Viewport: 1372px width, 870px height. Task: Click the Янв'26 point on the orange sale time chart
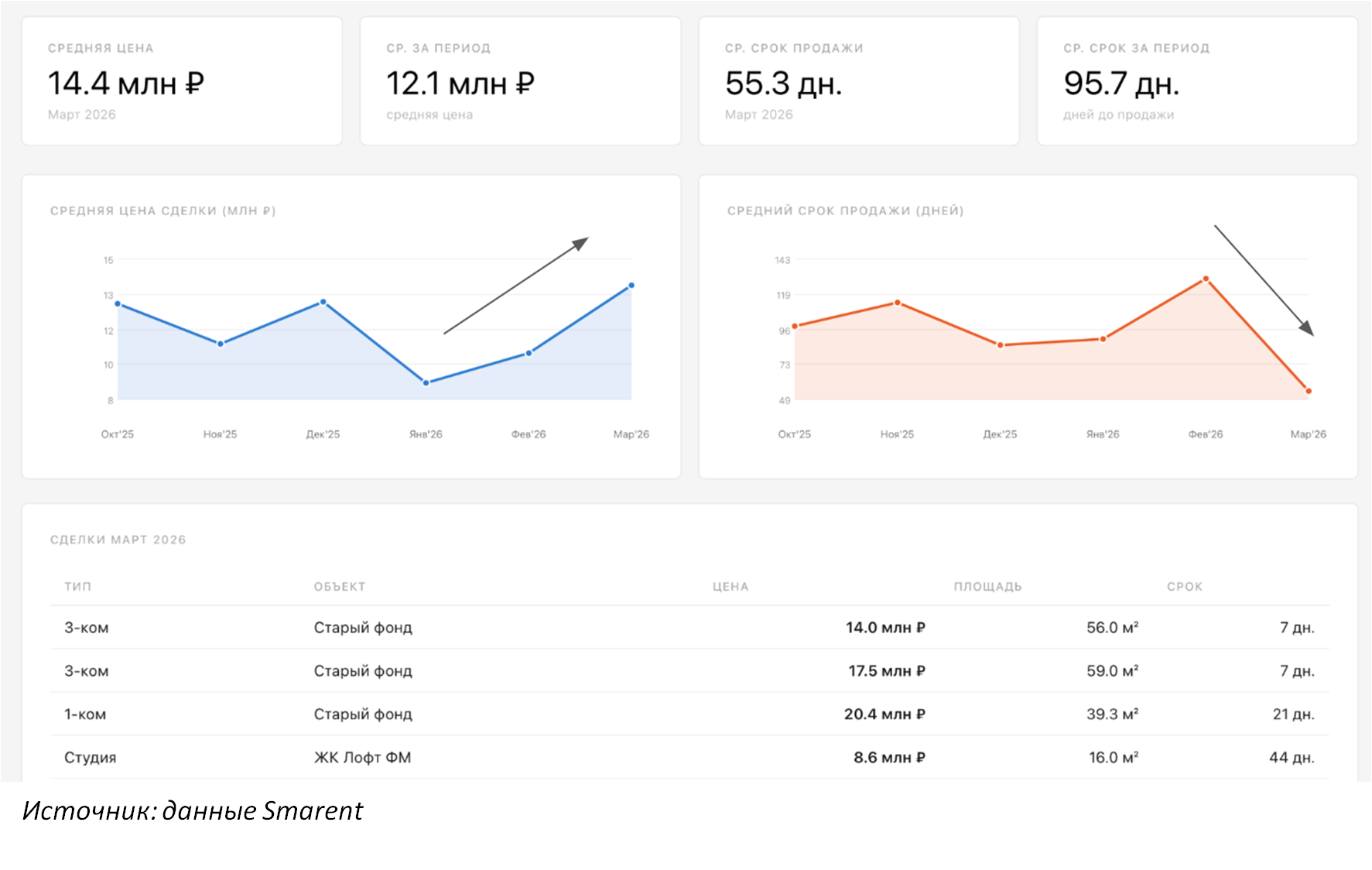[x=1103, y=339]
